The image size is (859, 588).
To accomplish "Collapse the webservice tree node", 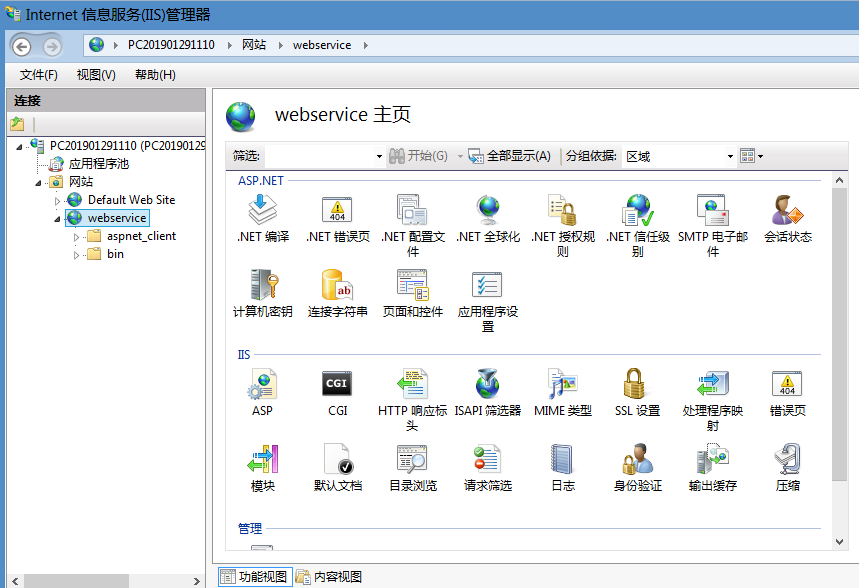I will click(x=58, y=219).
